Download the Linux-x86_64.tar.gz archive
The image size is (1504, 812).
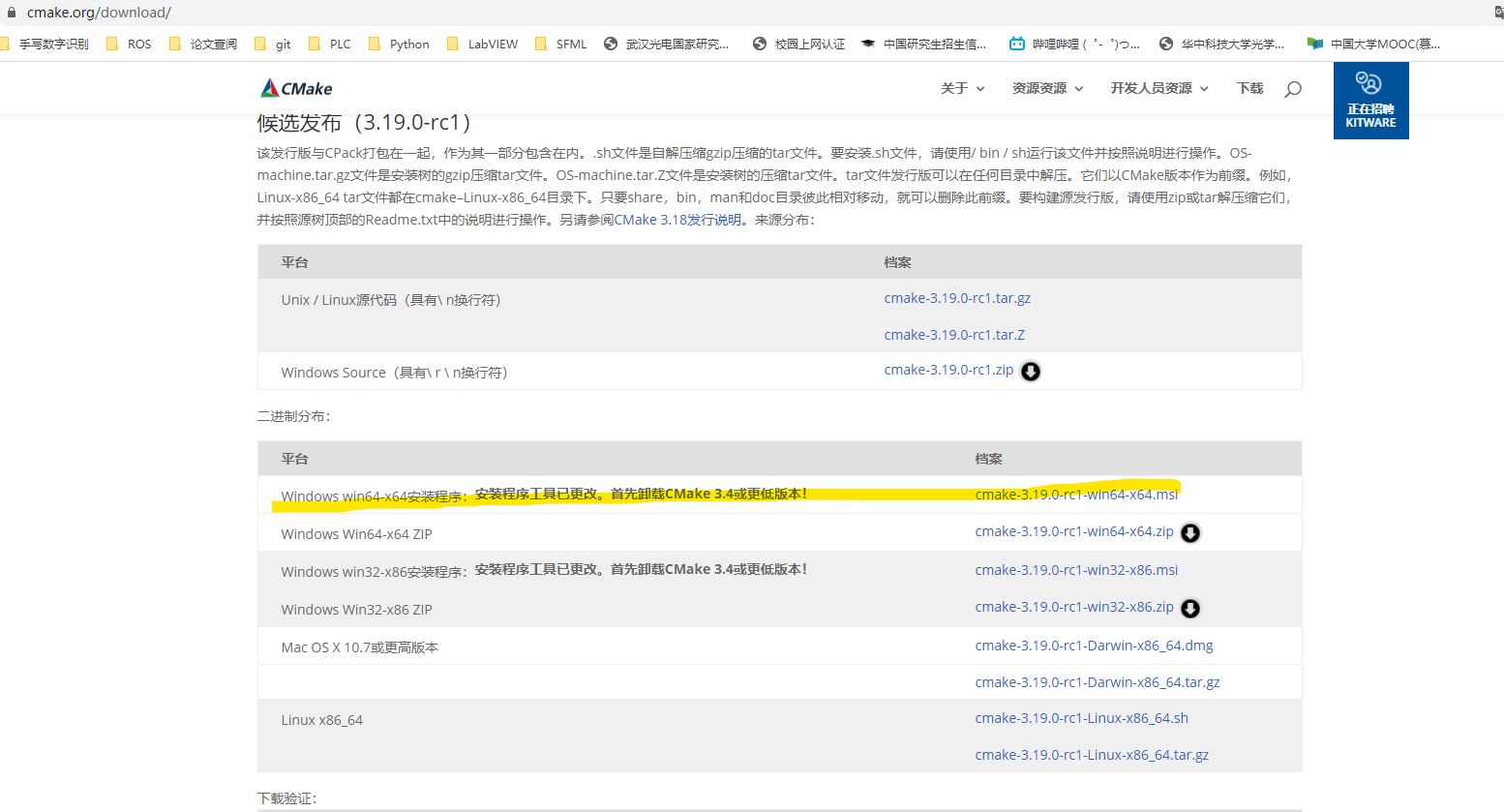coord(1092,755)
